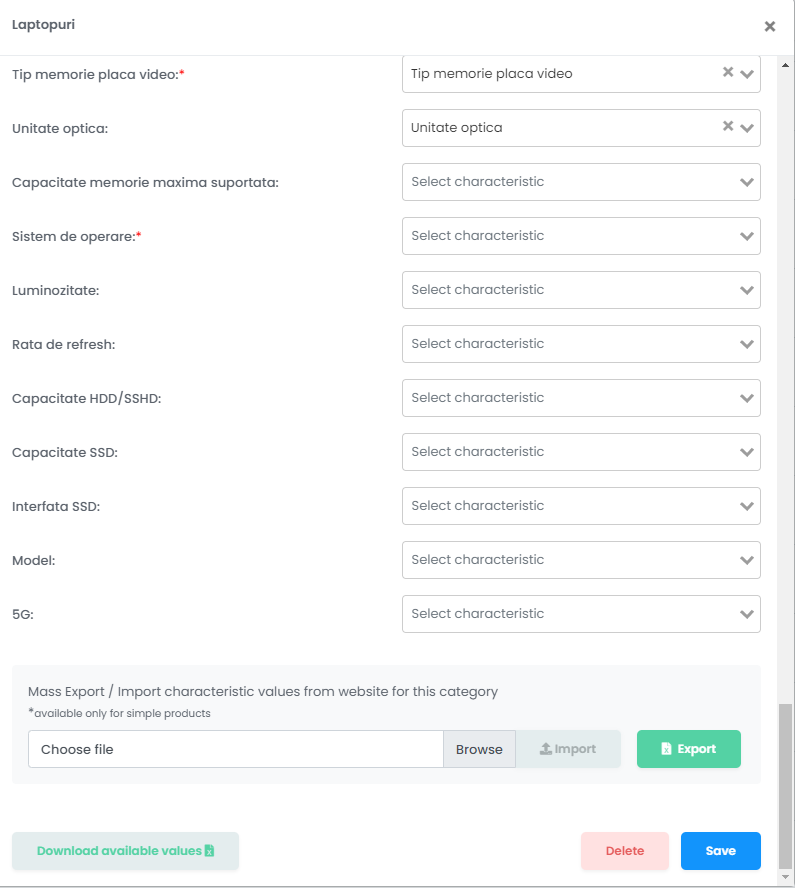
Task: Click the Choose file input field
Action: [x=236, y=749]
